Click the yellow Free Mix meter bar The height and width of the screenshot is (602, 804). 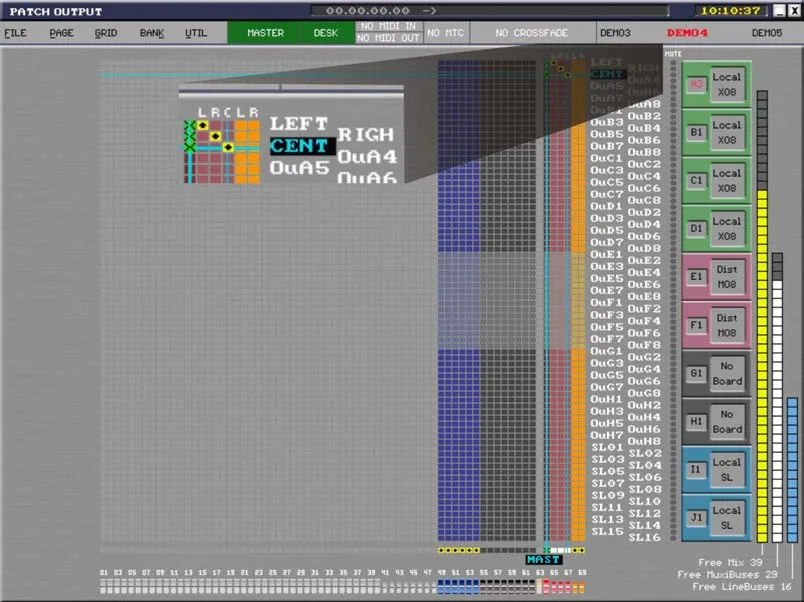coord(762,366)
